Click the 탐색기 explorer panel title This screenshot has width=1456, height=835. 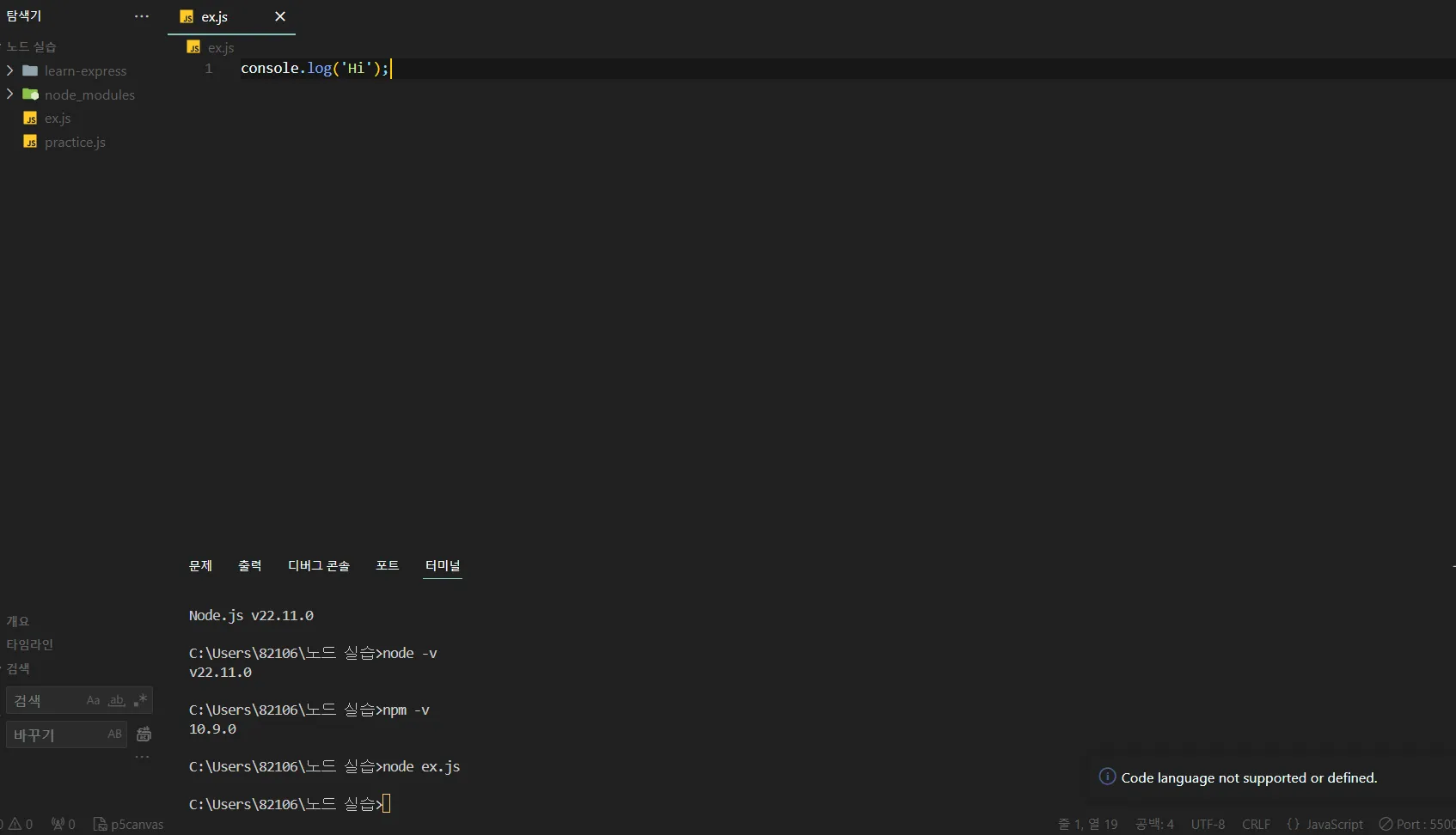pyautogui.click(x=24, y=16)
